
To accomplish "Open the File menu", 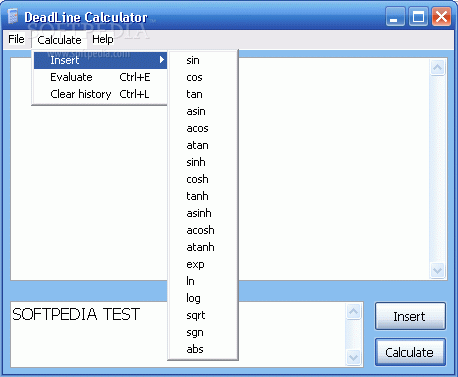I will pos(16,39).
